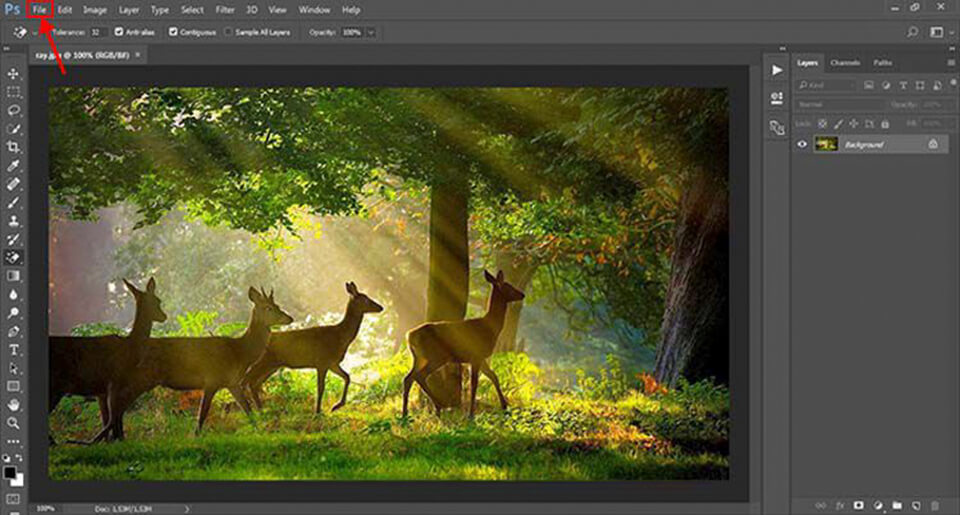The width and height of the screenshot is (960, 515).
Task: Click the Actions panel play icon
Action: click(777, 70)
